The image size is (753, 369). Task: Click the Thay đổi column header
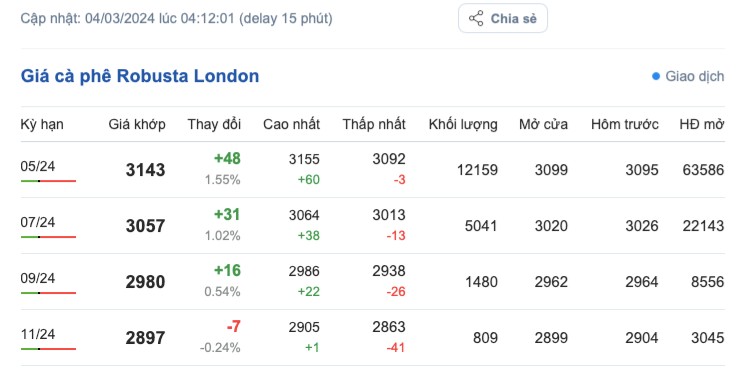click(214, 124)
